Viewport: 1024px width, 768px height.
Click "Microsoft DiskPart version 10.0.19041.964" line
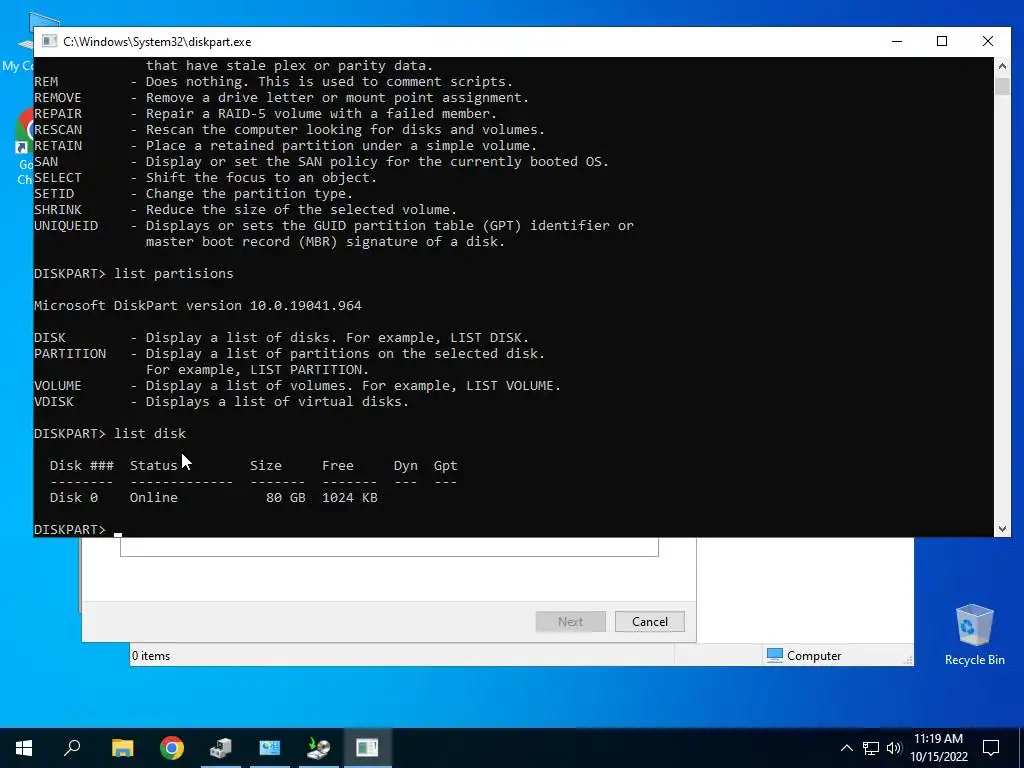[198, 305]
